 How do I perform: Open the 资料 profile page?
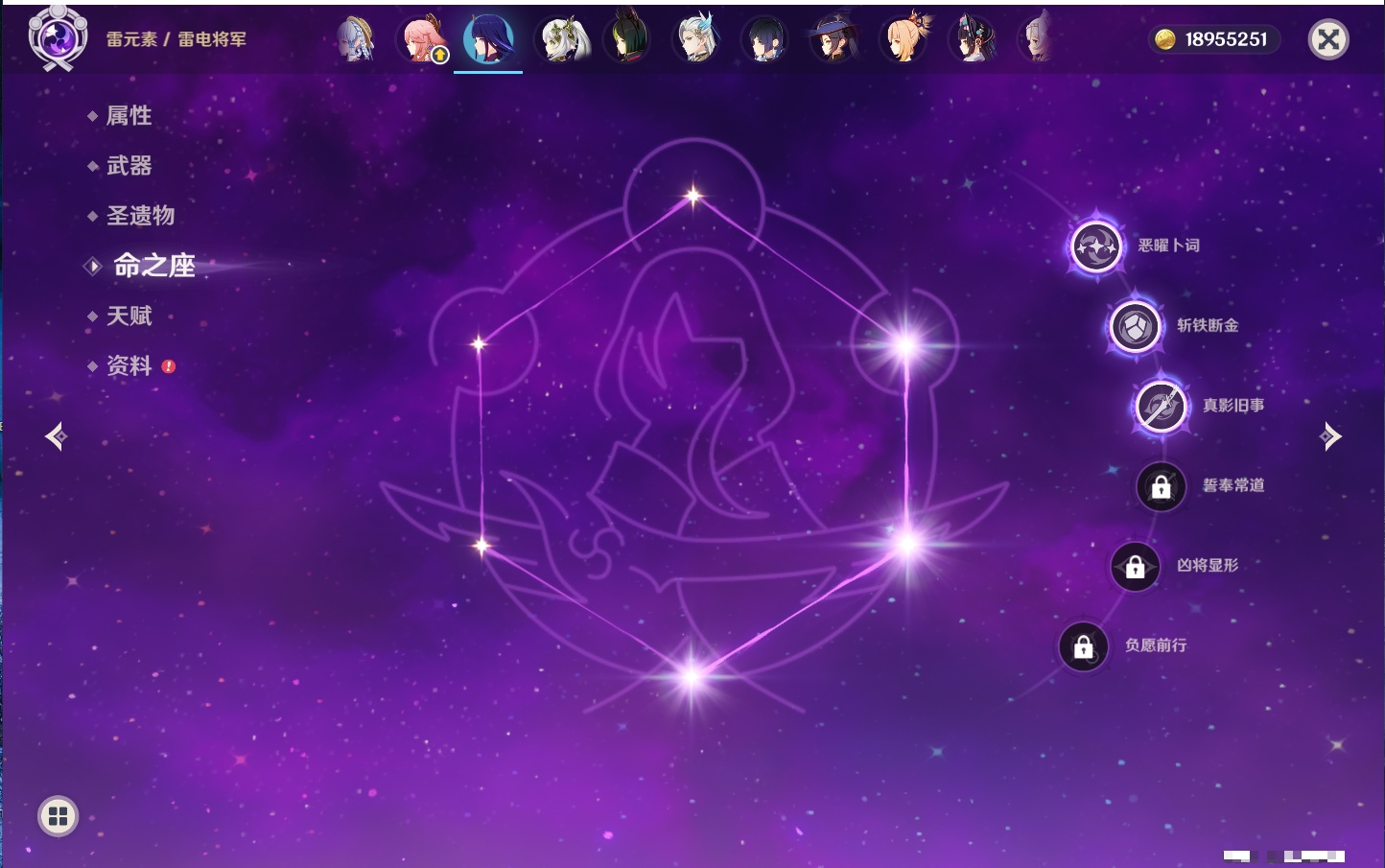tap(129, 365)
